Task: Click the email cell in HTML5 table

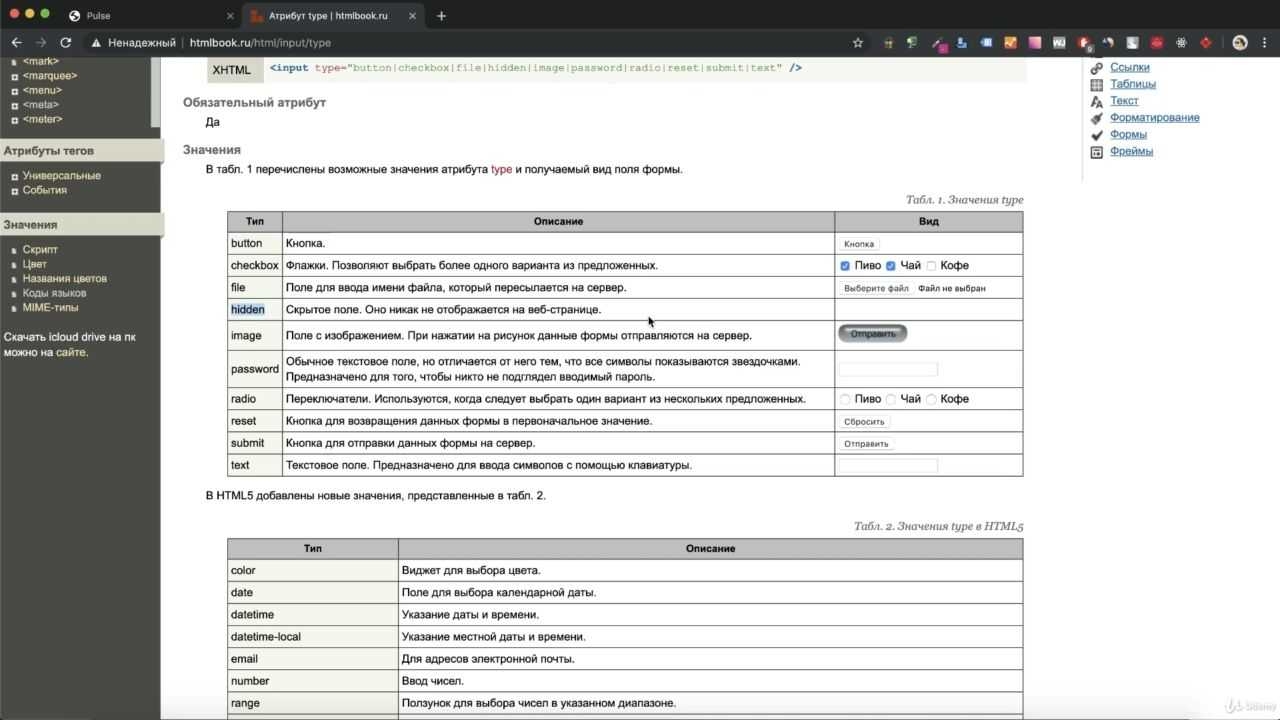Action: tap(313, 659)
